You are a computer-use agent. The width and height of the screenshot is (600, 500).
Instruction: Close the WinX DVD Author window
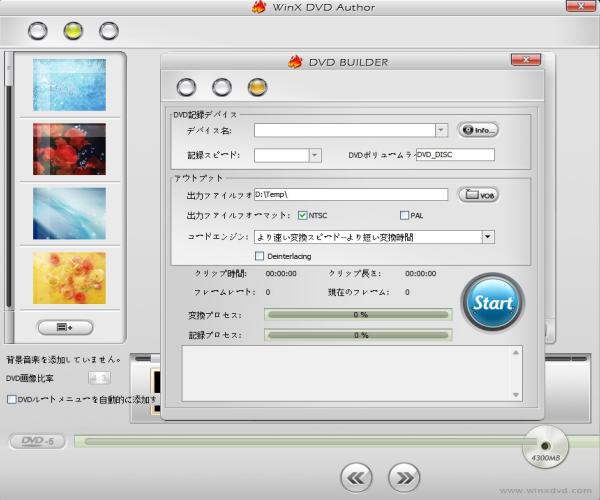click(x=581, y=6)
